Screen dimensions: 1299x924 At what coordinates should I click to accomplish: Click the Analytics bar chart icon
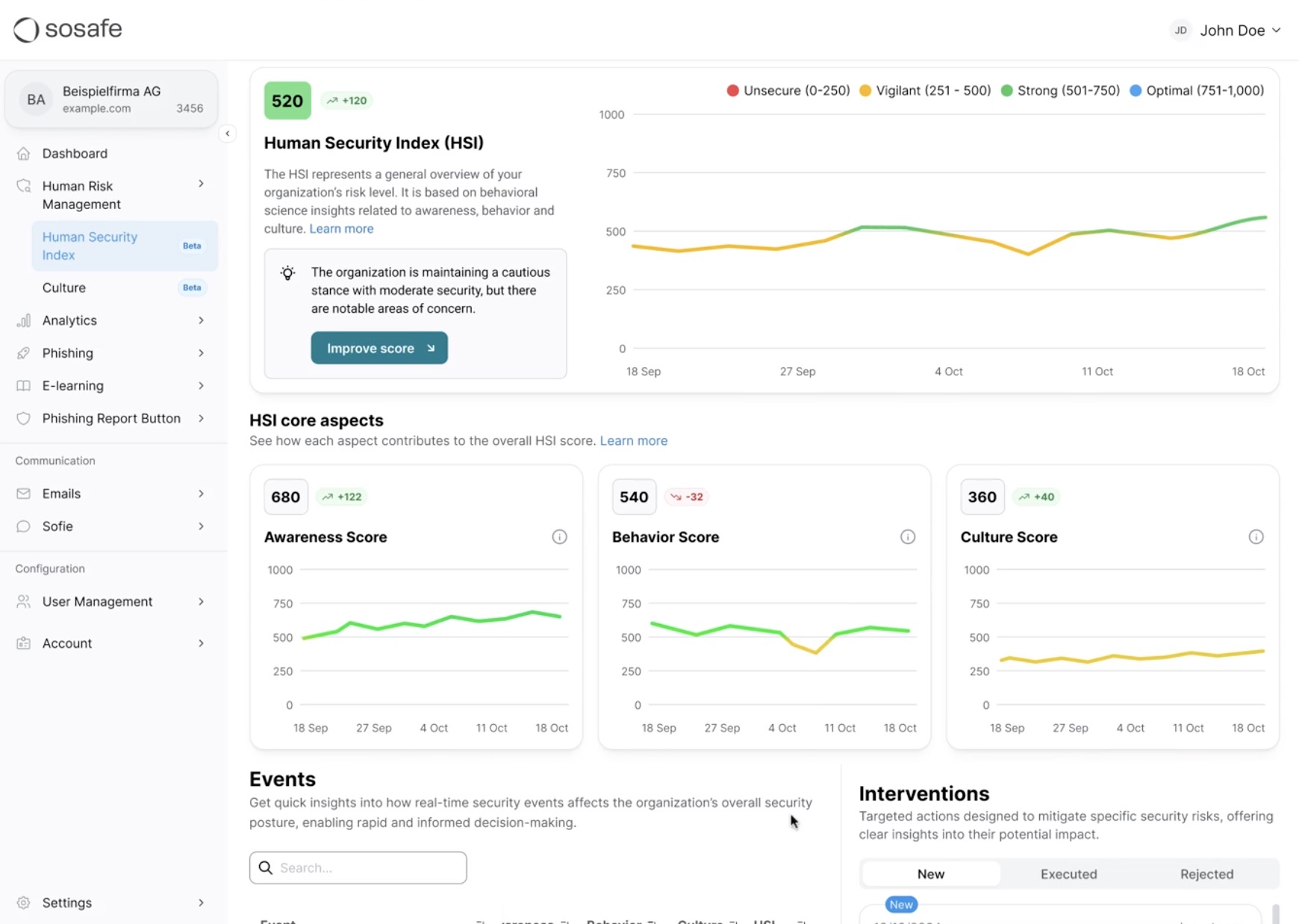[x=24, y=320]
